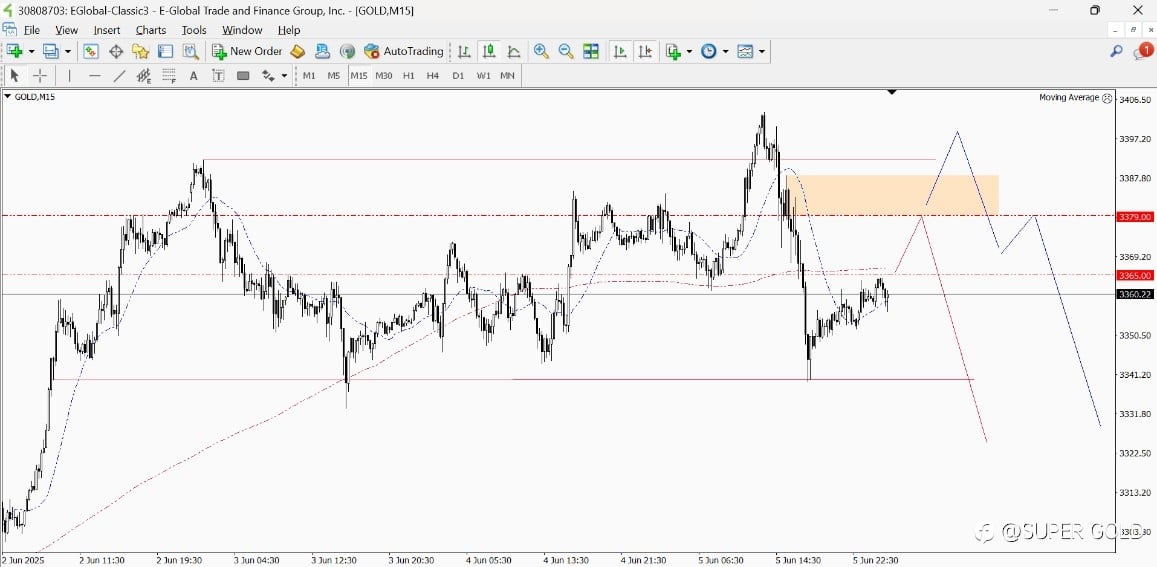Toggle AutoTrading on or off
Image resolution: width=1157 pixels, height=567 pixels.
[404, 51]
